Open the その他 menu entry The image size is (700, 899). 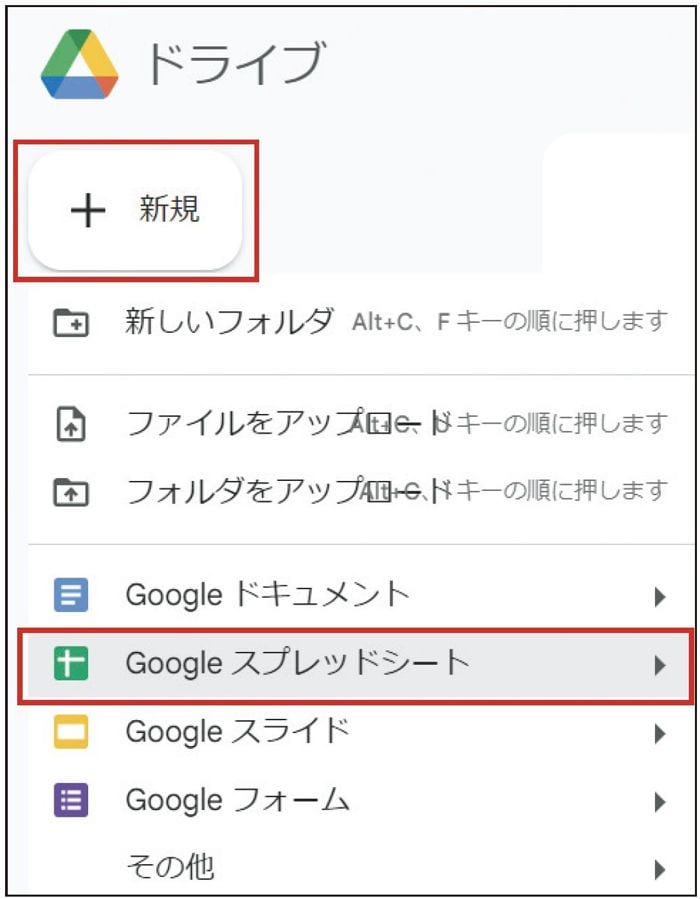[x=170, y=866]
